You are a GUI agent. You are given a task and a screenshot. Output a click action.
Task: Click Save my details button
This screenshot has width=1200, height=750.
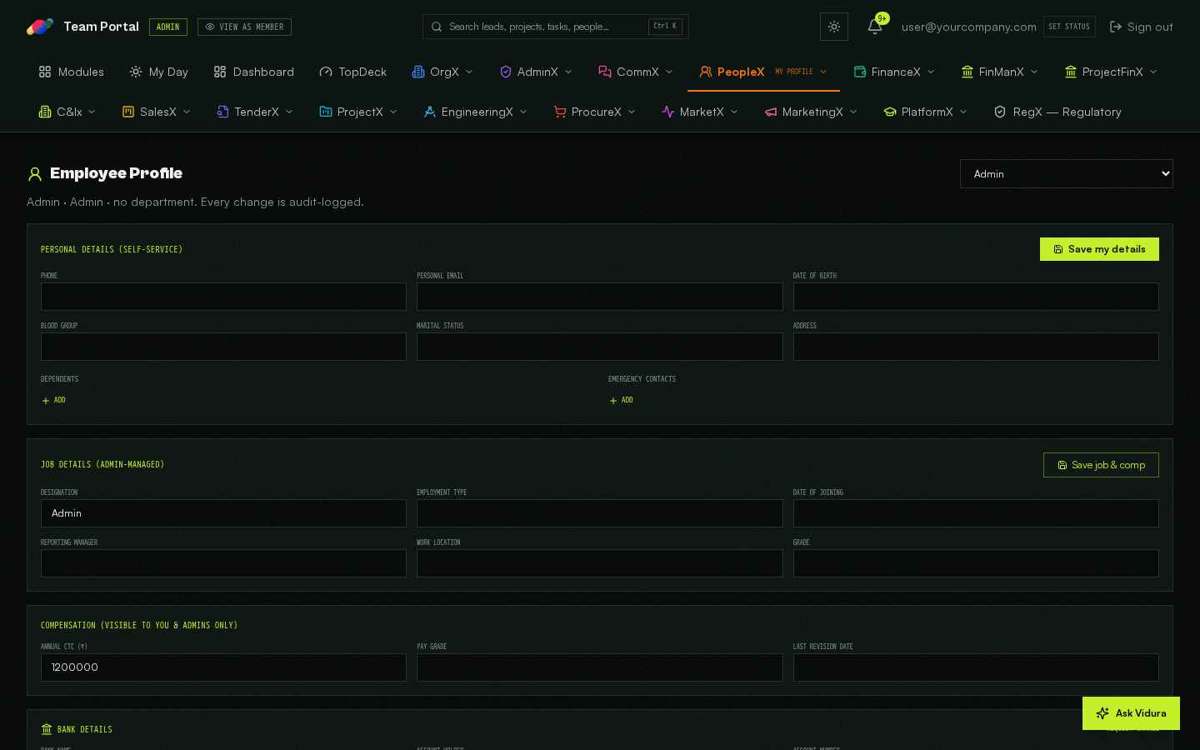click(1099, 249)
